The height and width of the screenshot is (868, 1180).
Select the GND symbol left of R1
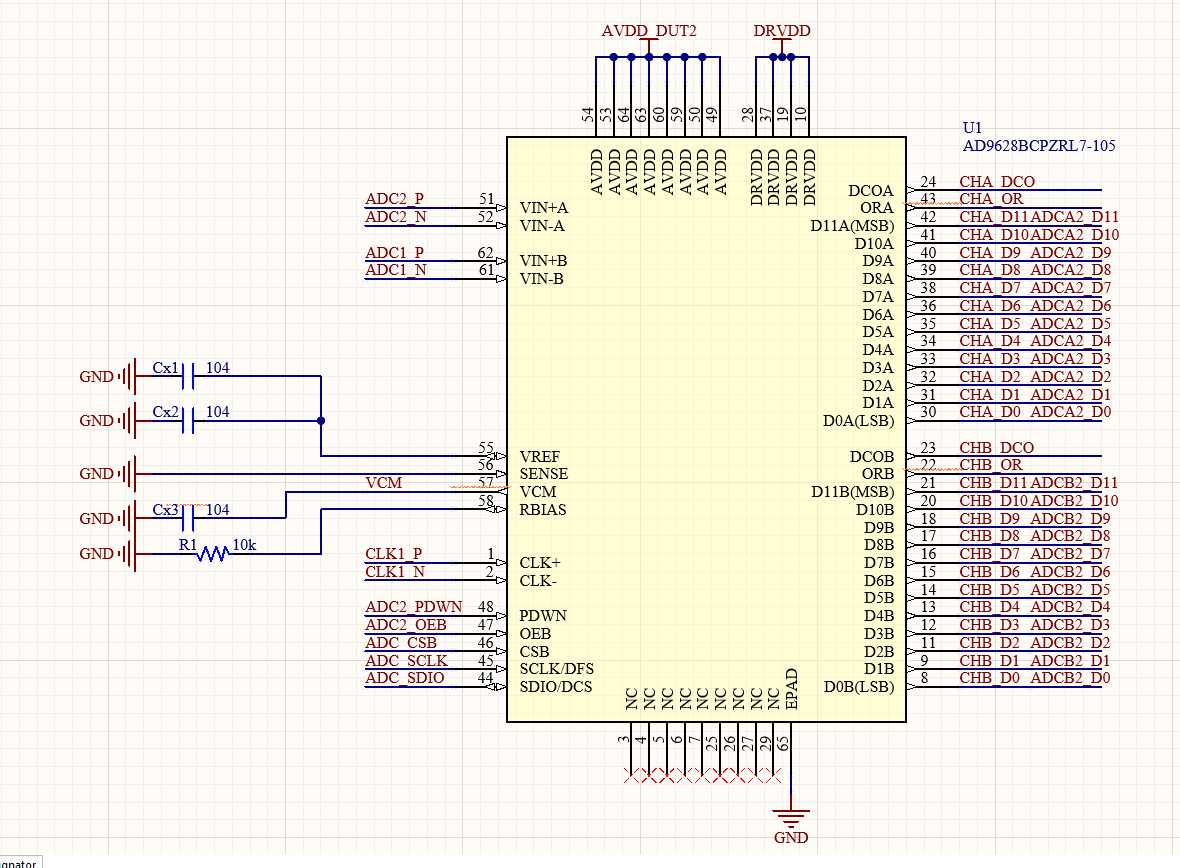(x=127, y=553)
